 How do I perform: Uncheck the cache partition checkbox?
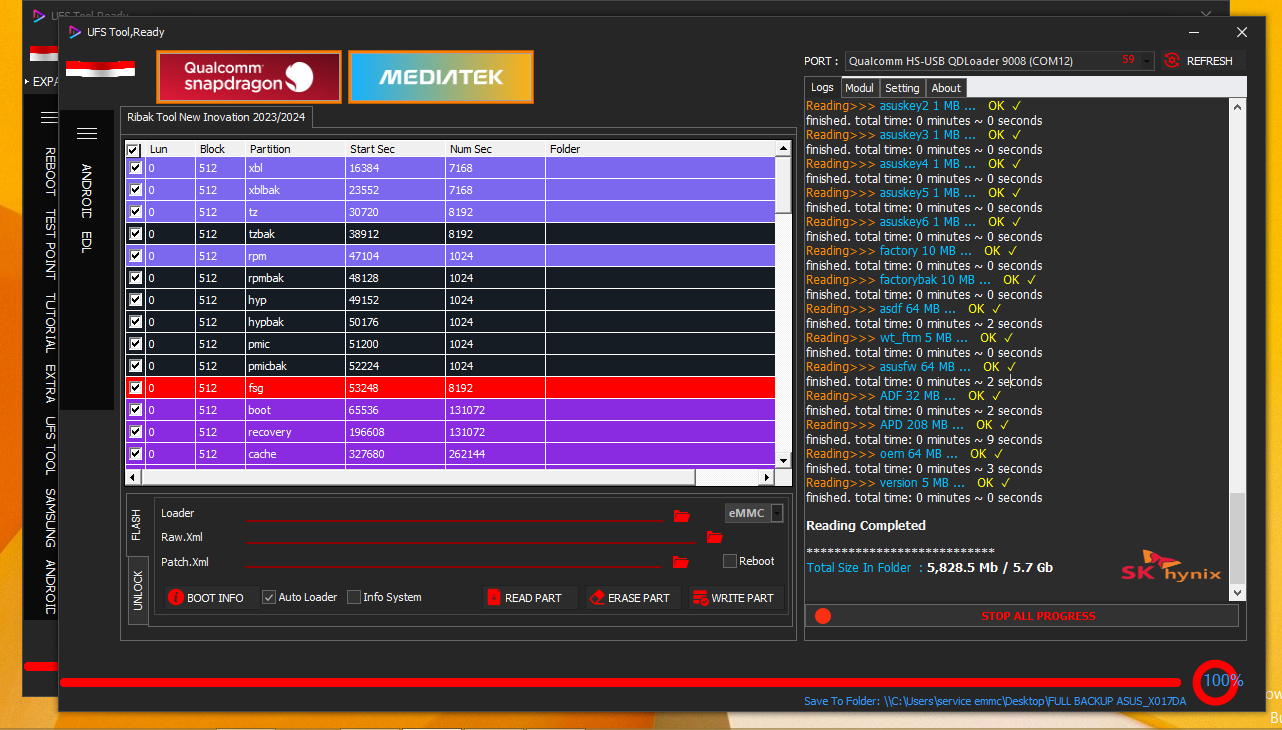tap(135, 454)
